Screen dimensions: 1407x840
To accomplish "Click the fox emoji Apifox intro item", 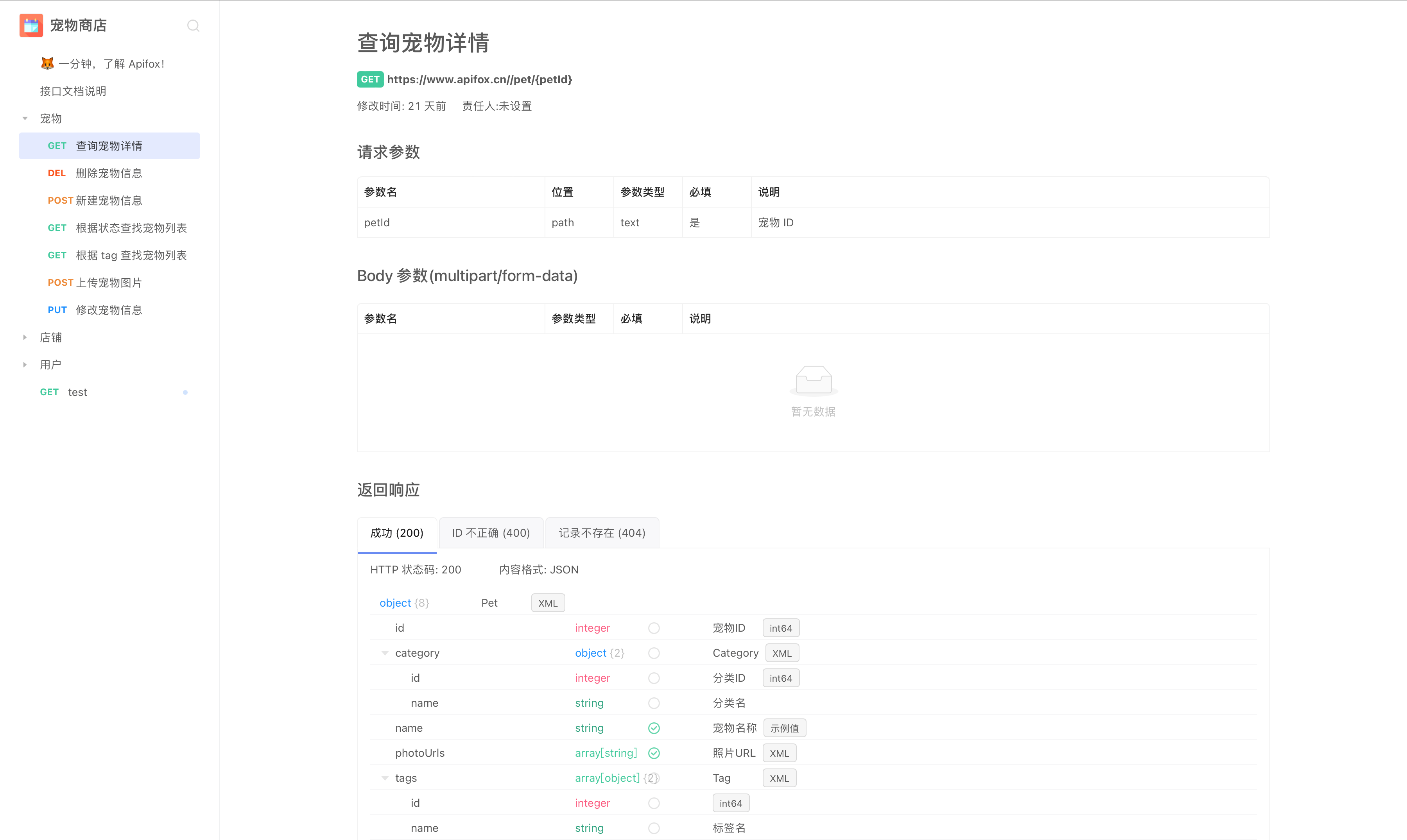I will 102,64.
